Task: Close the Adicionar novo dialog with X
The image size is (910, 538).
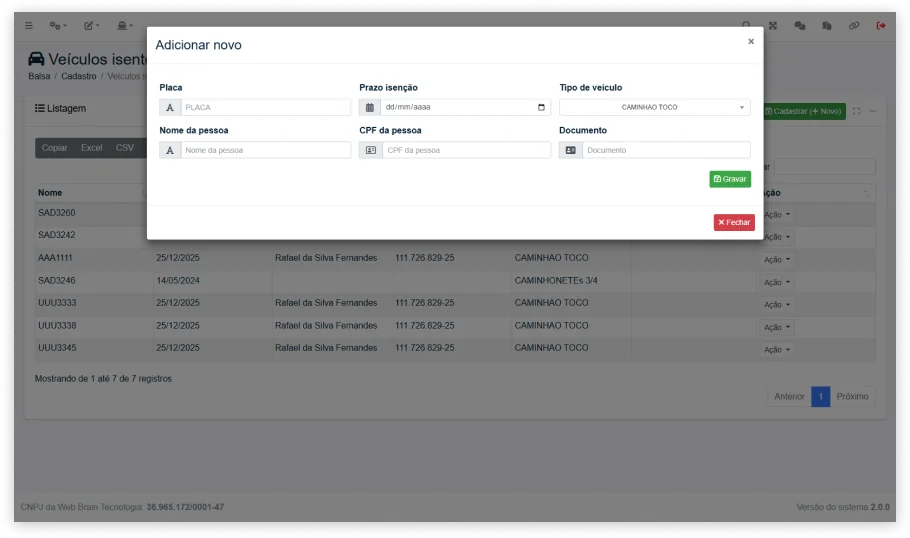Action: [751, 41]
